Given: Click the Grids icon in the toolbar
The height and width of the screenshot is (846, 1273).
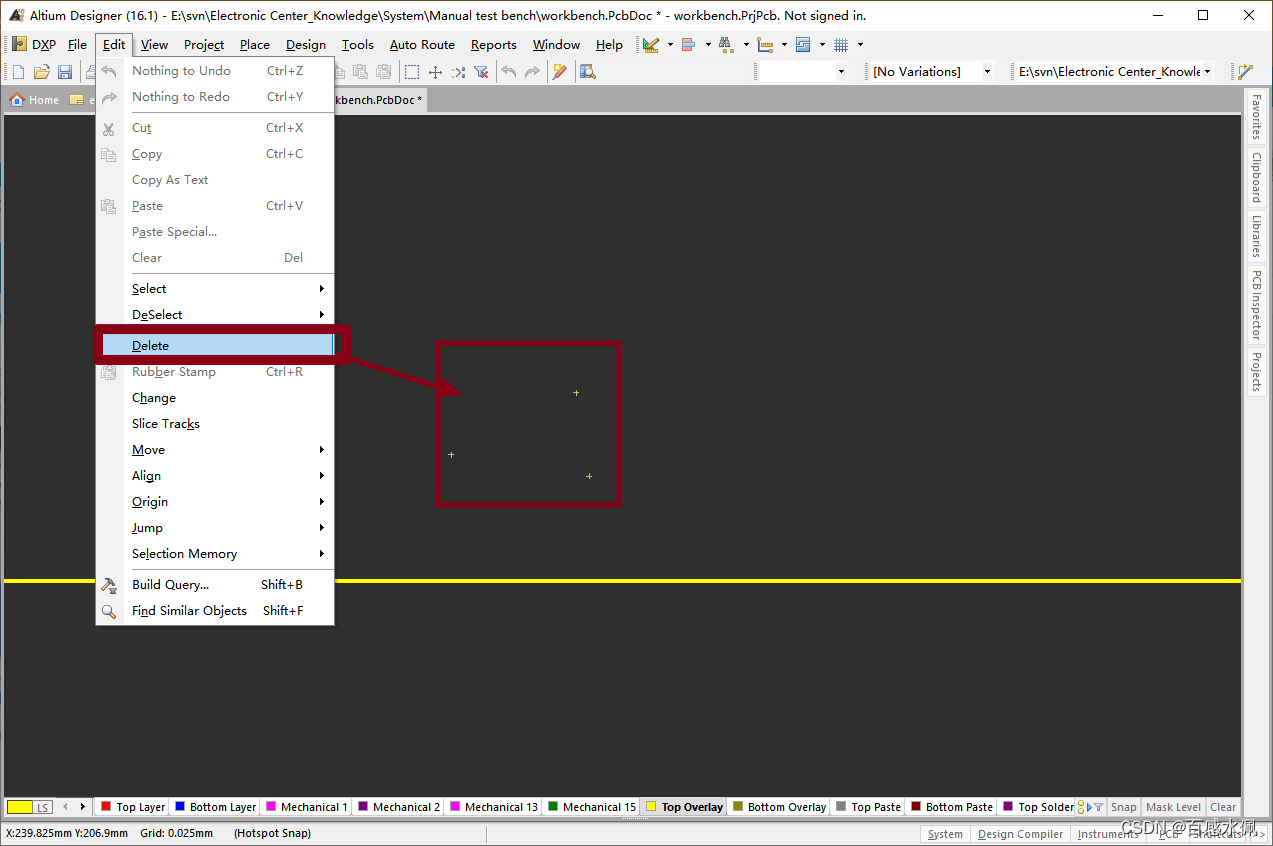Looking at the screenshot, I should 841,45.
